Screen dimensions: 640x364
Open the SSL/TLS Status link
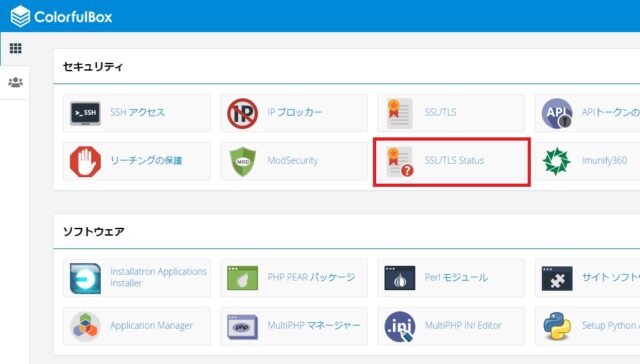click(454, 160)
